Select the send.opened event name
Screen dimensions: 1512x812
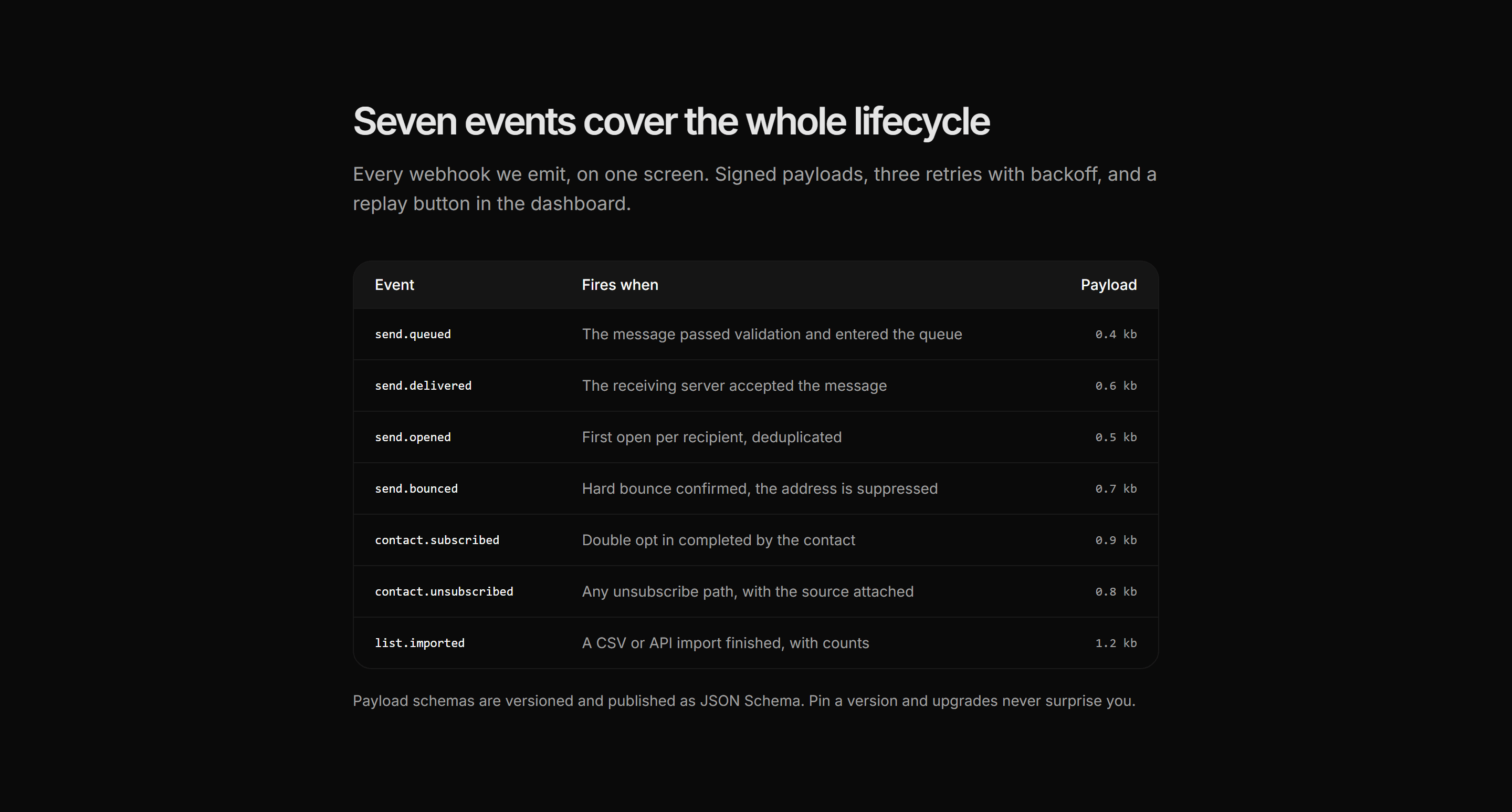[x=413, y=438]
